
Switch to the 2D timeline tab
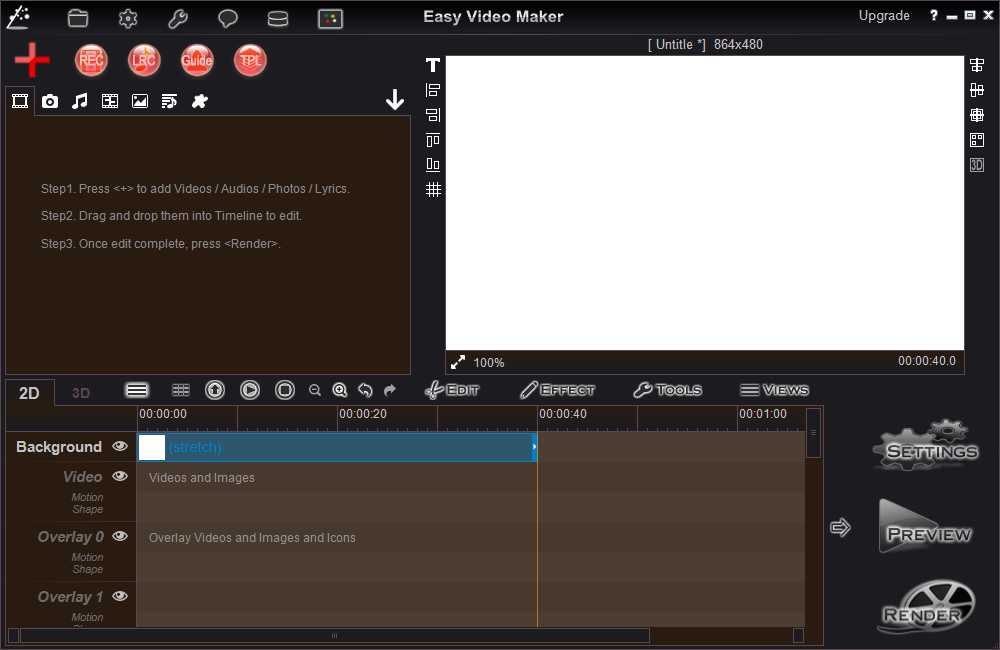click(29, 393)
